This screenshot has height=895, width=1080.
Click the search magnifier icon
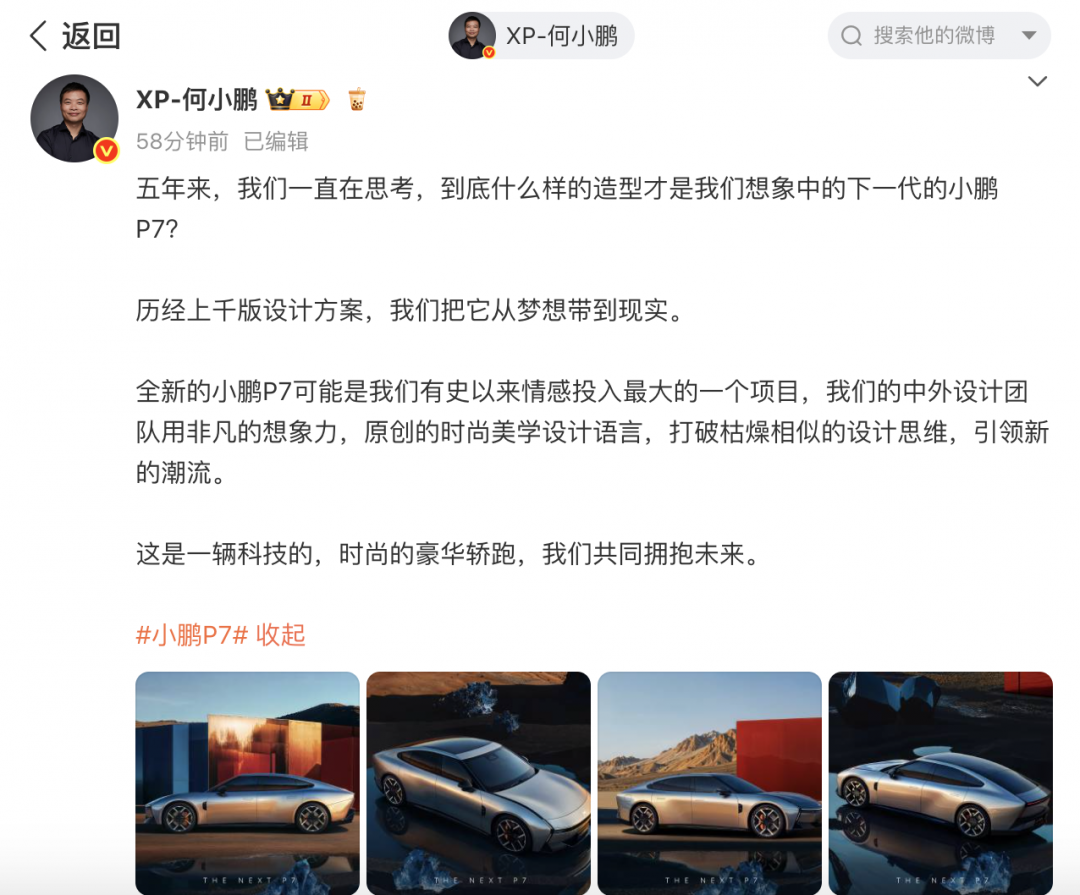pyautogui.click(x=851, y=36)
